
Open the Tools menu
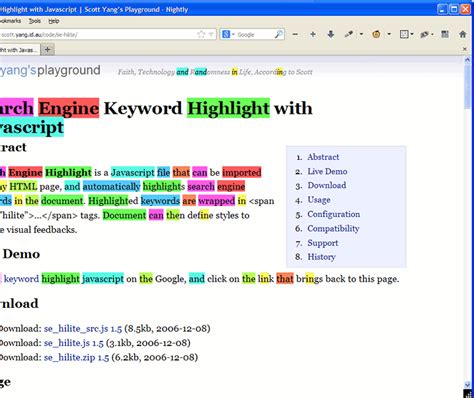(35, 21)
